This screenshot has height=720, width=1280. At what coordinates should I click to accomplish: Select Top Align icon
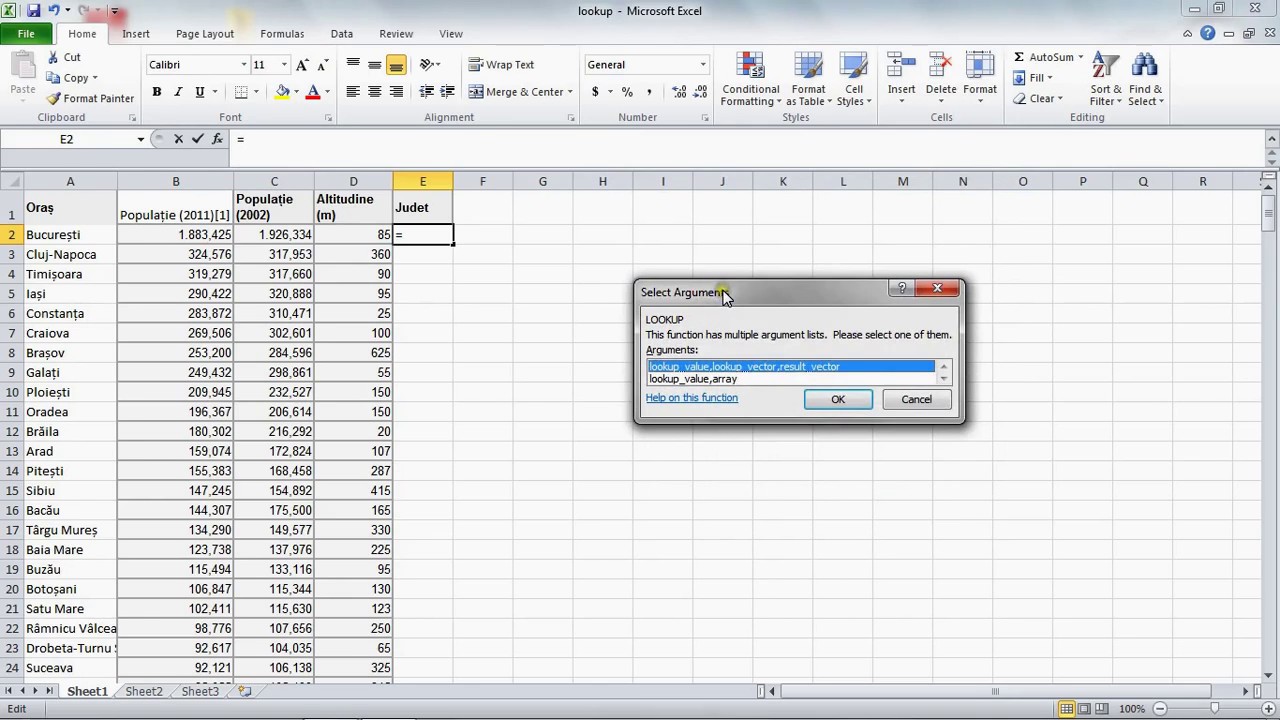click(353, 65)
